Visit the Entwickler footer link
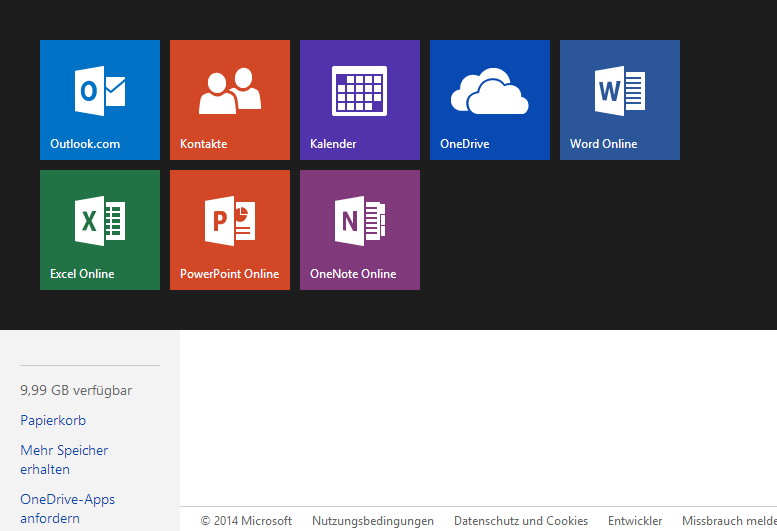 635,521
